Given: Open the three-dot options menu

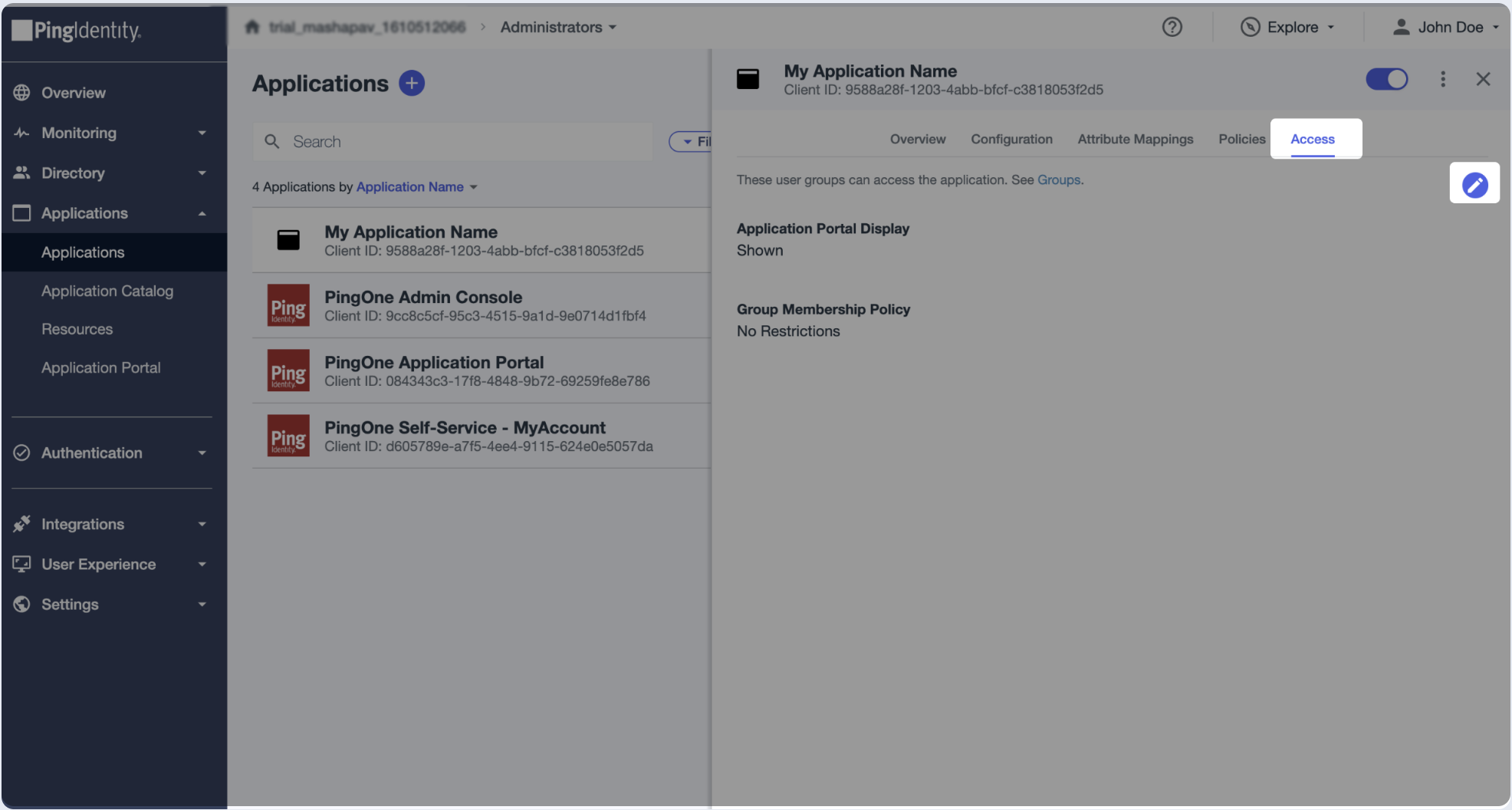Looking at the screenshot, I should pos(1442,79).
